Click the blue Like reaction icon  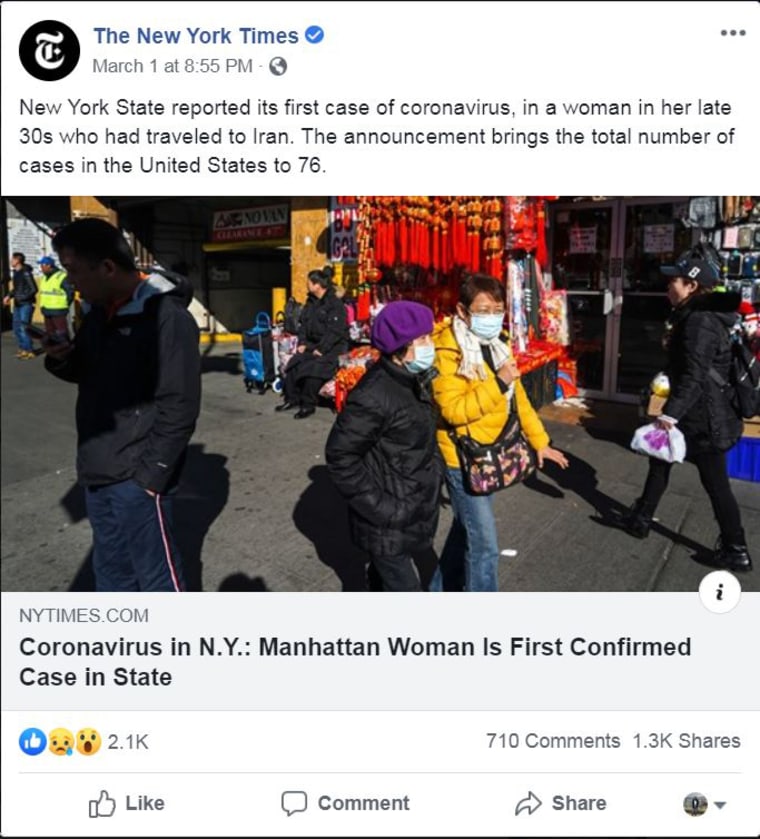(x=33, y=742)
